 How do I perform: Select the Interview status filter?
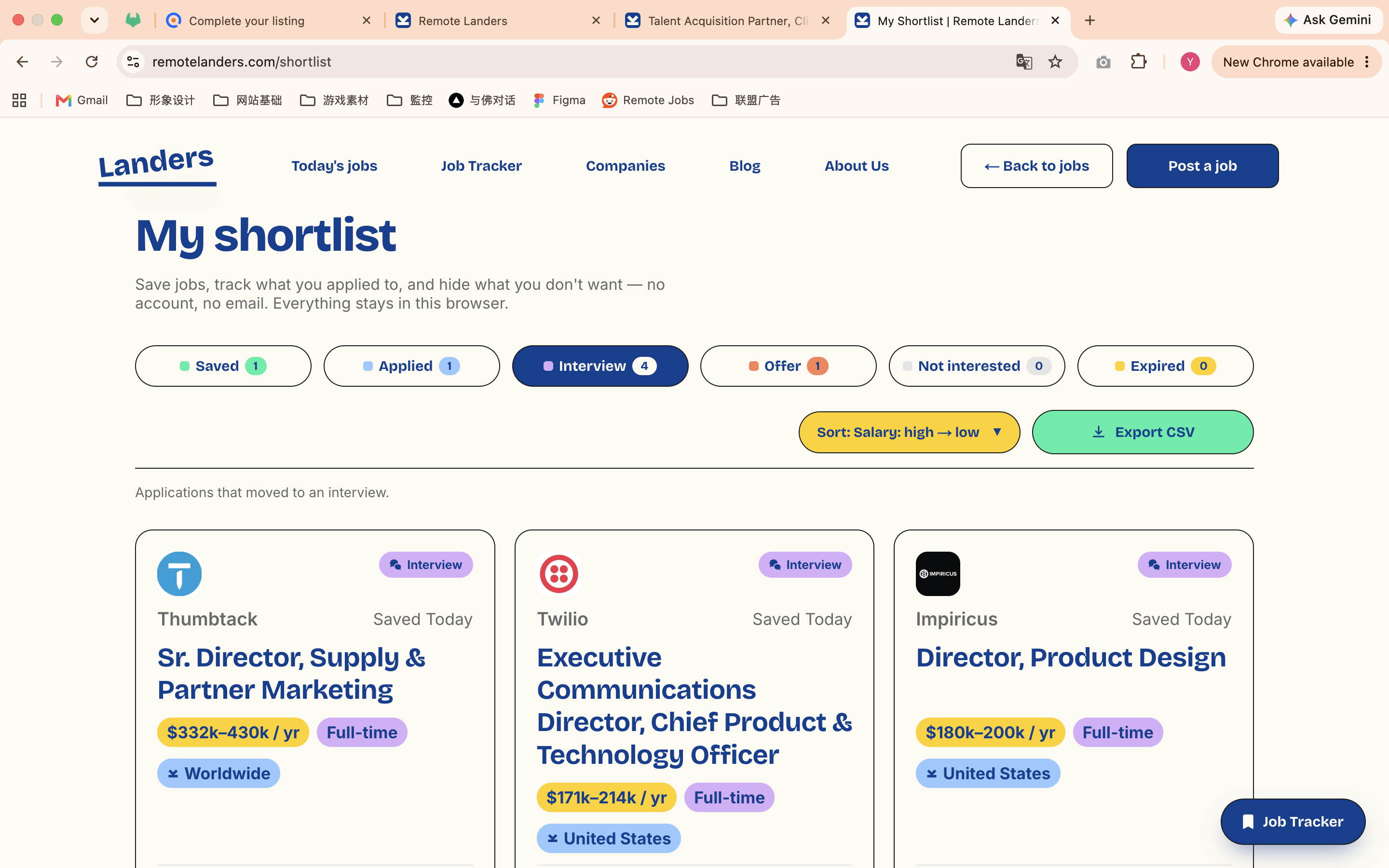(600, 366)
